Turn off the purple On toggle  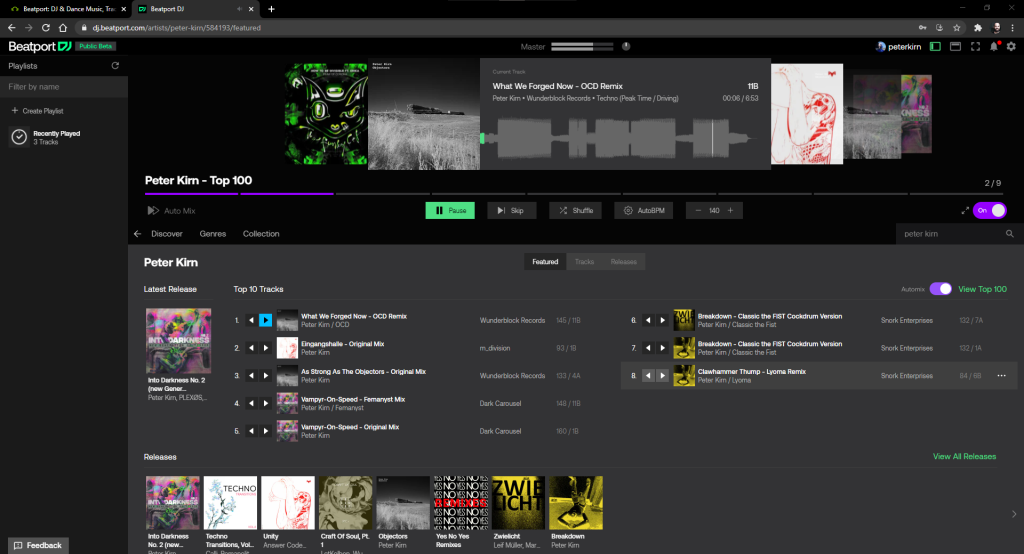[990, 211]
